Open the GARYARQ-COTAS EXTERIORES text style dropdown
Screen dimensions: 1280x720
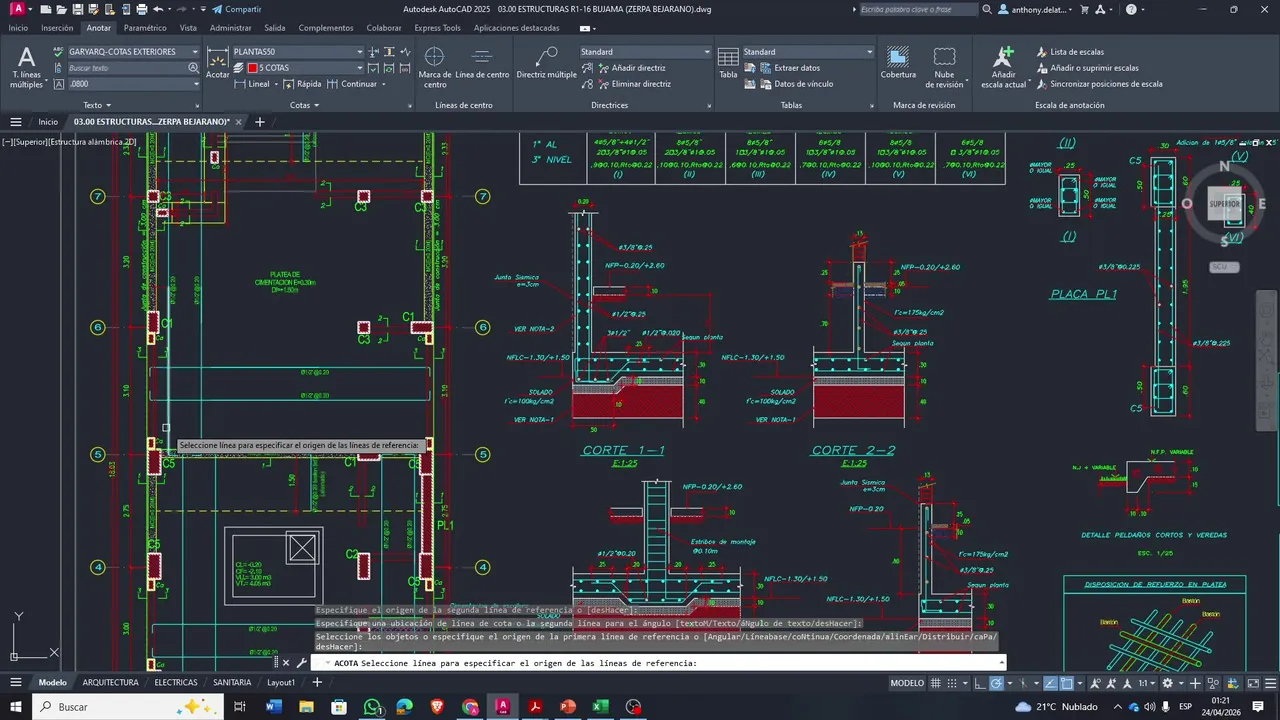pos(197,52)
